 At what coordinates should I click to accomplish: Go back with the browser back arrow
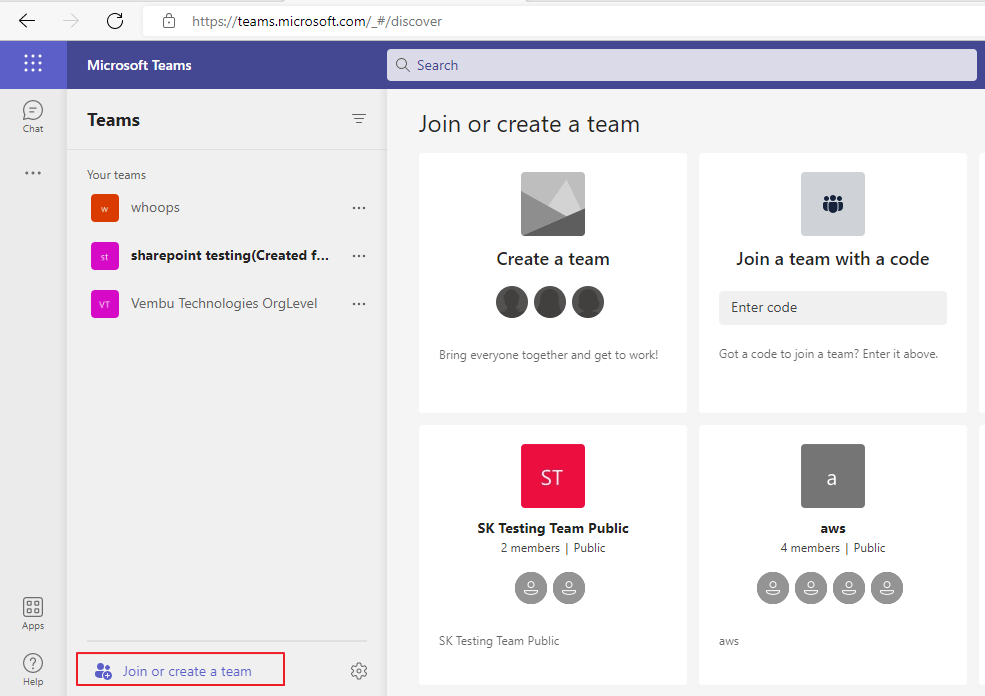click(27, 21)
